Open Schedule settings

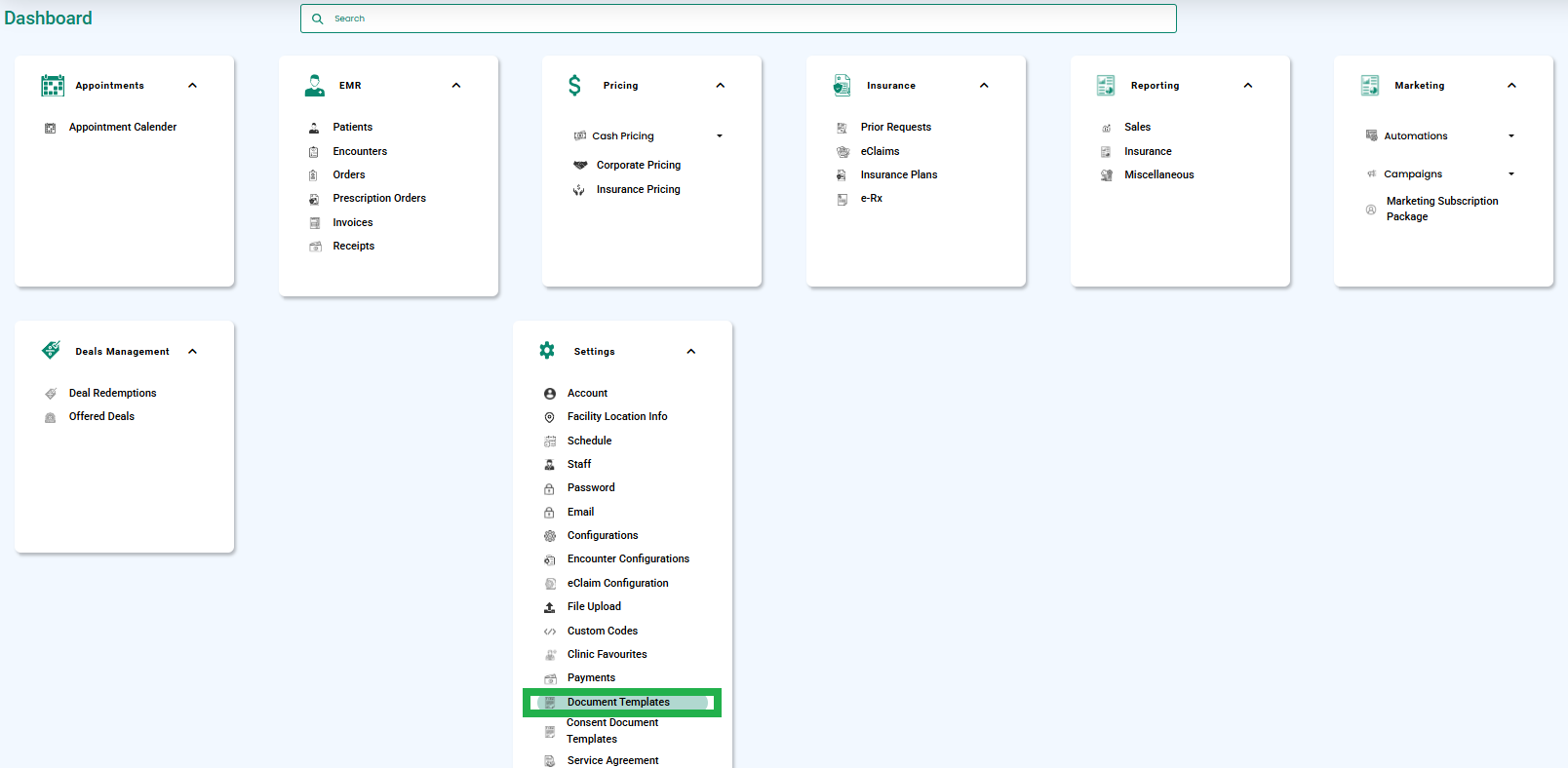(590, 442)
